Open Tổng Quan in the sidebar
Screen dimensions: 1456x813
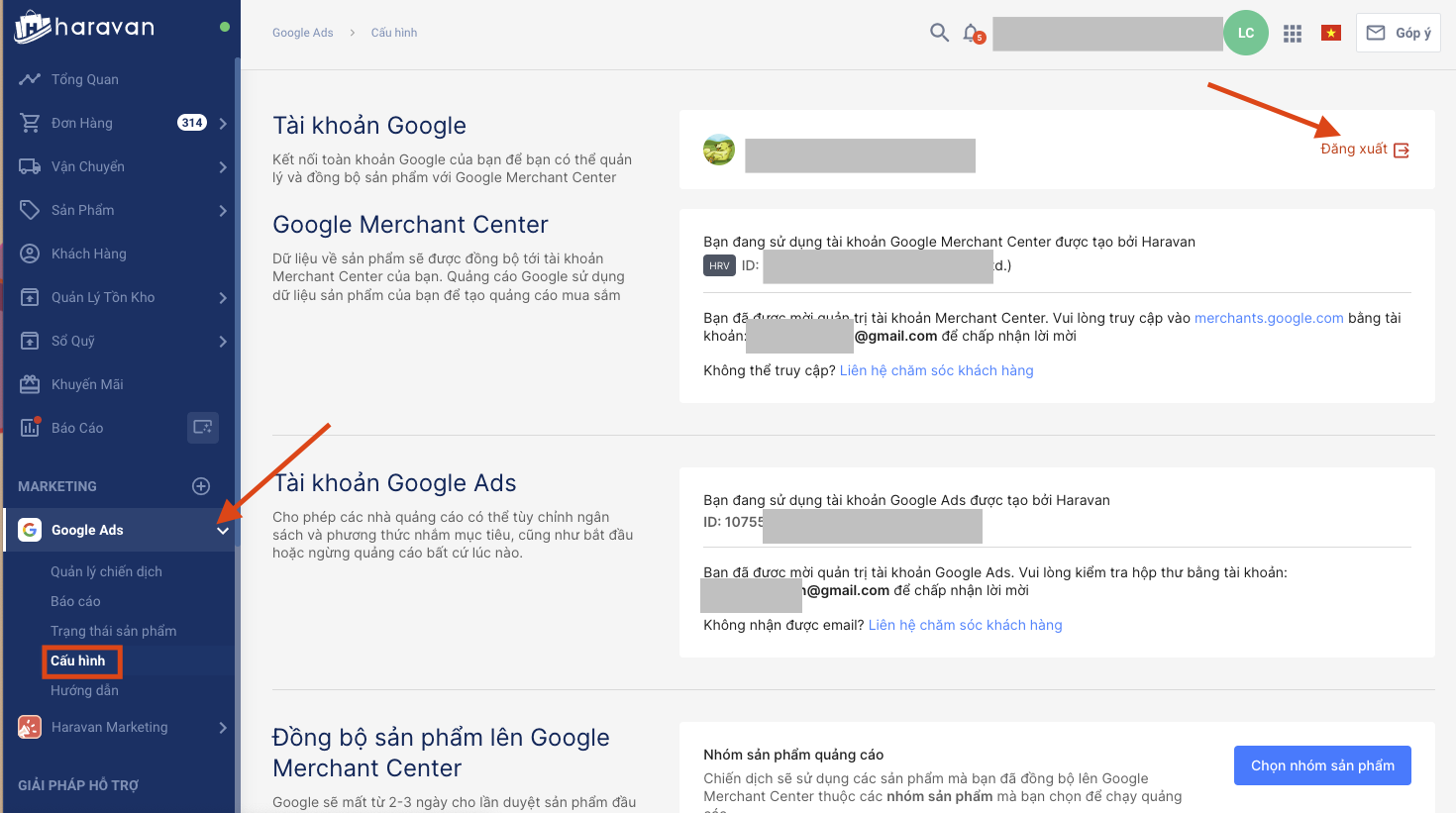pyautogui.click(x=84, y=79)
